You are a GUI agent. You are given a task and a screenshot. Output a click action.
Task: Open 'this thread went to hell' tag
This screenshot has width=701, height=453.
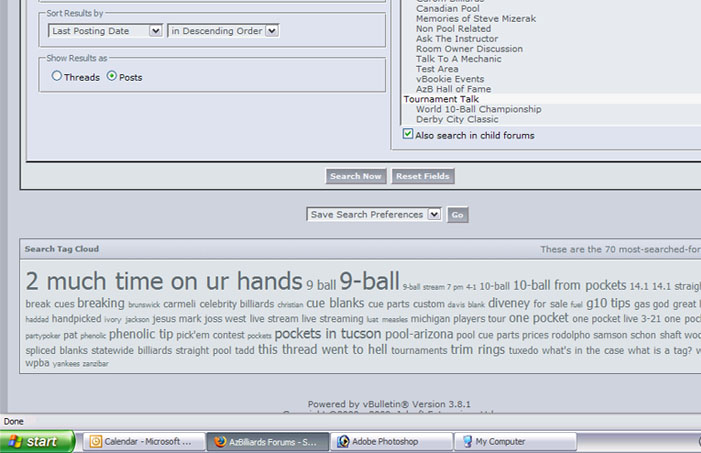pyautogui.click(x=322, y=350)
